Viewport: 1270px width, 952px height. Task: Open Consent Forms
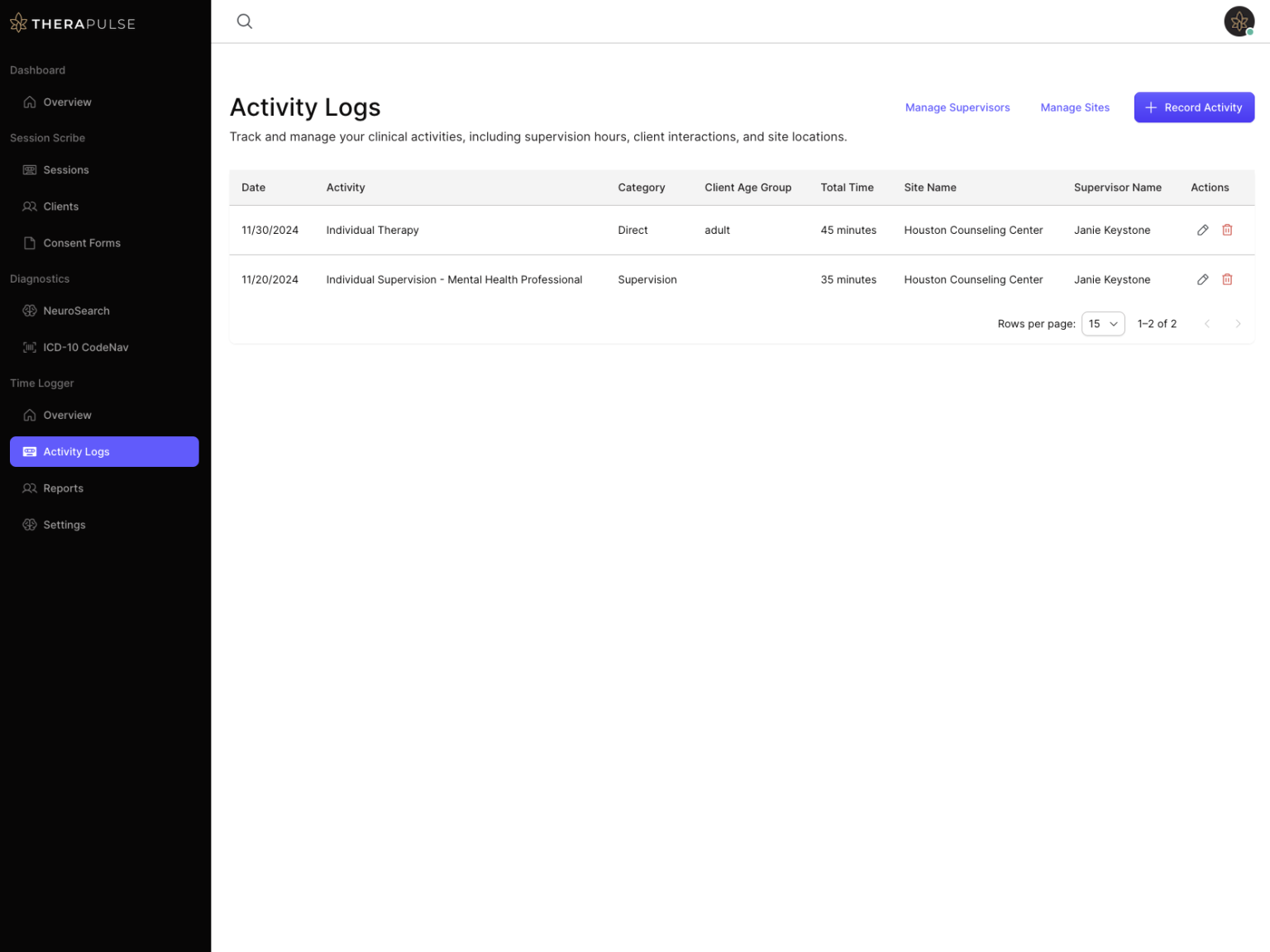click(81, 243)
